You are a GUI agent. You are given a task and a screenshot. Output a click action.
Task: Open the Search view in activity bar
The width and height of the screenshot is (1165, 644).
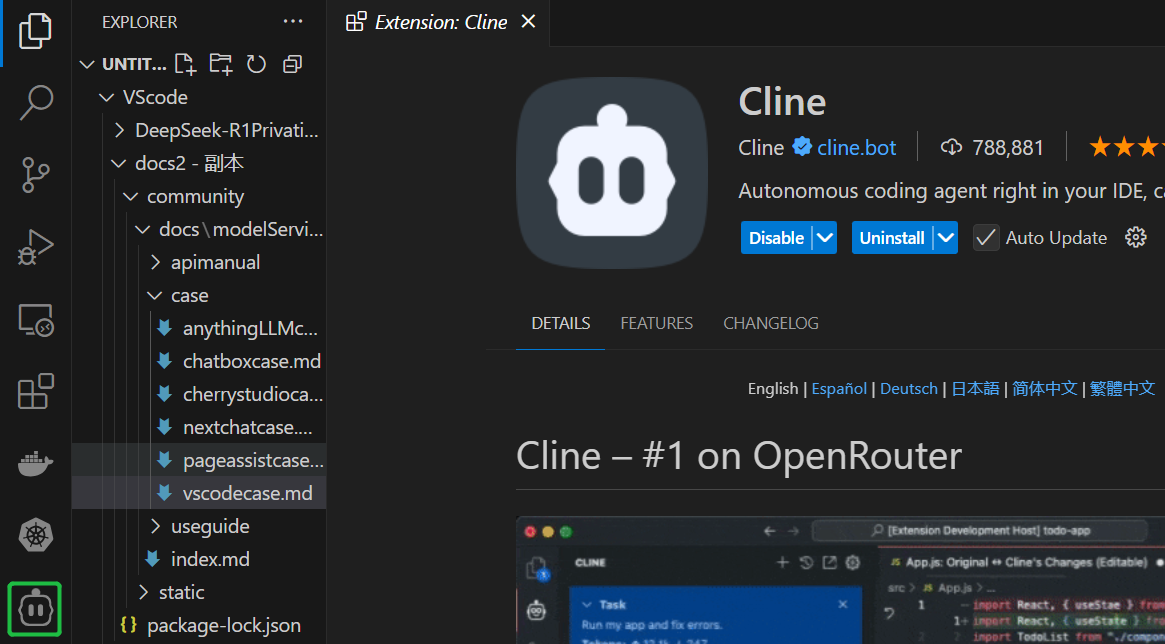click(x=36, y=102)
